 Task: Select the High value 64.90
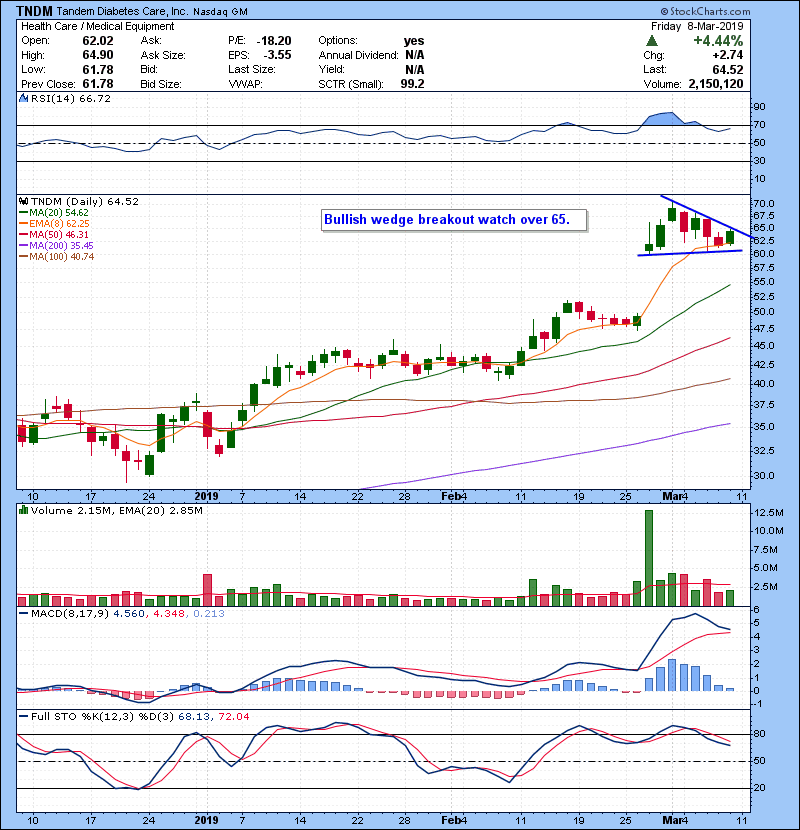point(98,55)
